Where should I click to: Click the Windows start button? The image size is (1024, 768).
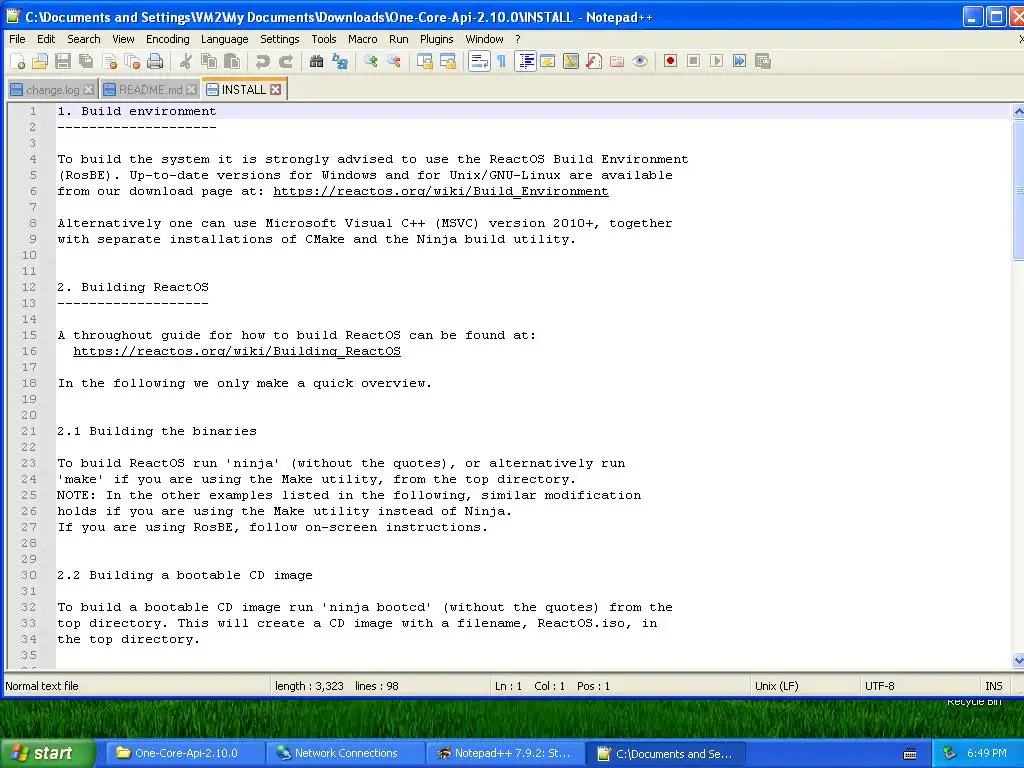click(48, 753)
